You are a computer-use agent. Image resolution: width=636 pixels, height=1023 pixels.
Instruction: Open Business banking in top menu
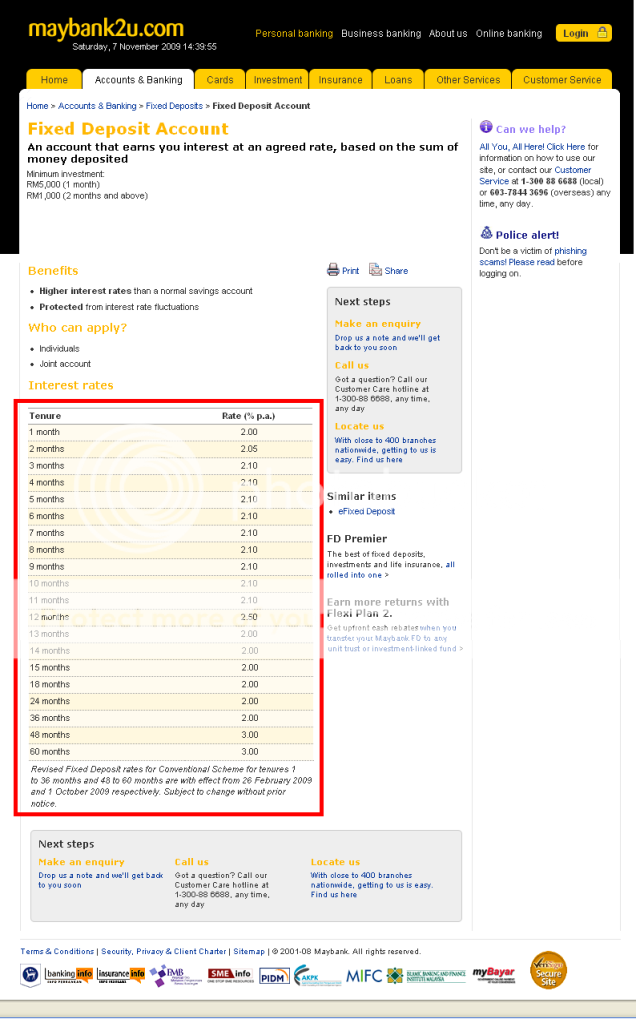(x=381, y=33)
